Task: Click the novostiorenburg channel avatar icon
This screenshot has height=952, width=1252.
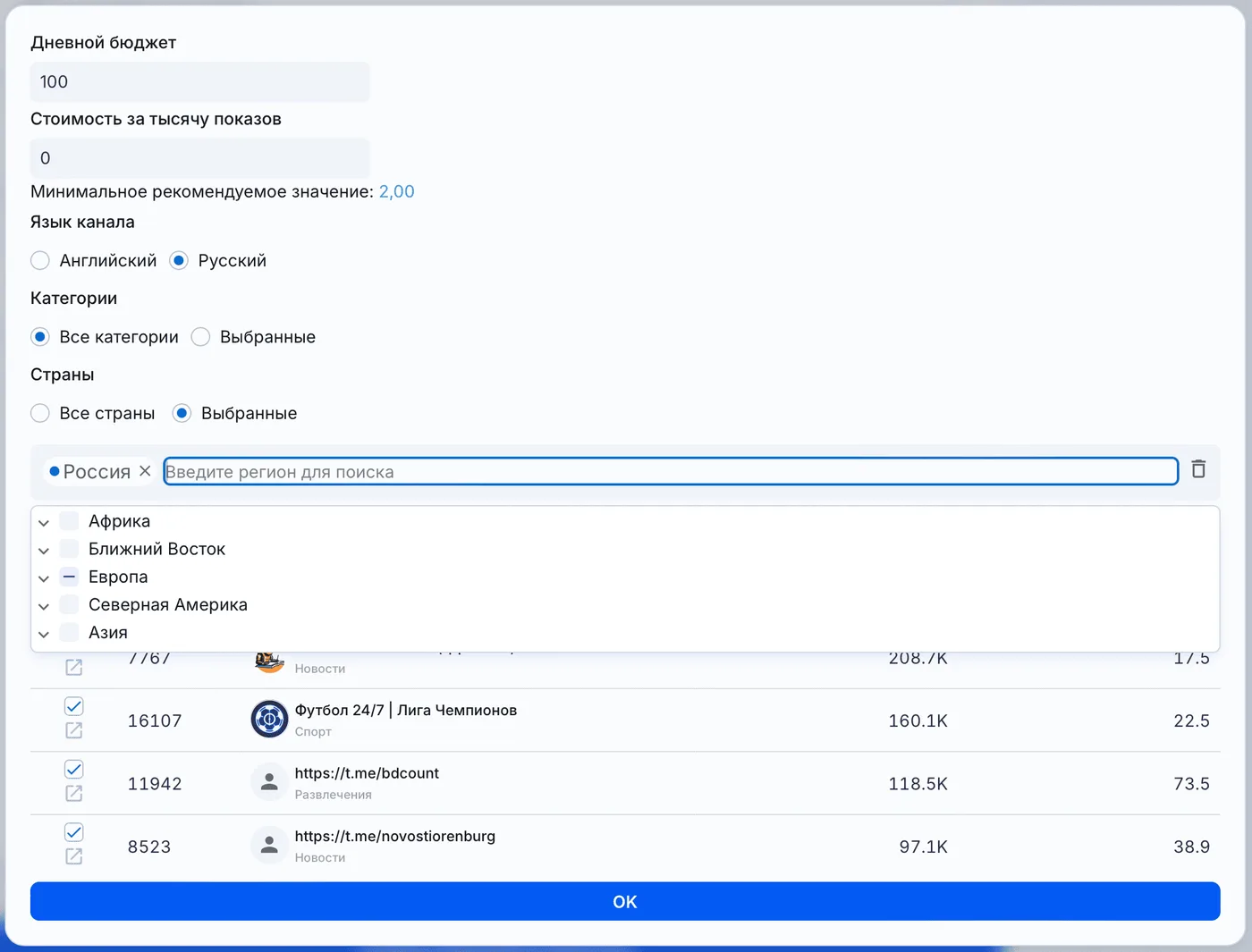Action: pos(269,845)
